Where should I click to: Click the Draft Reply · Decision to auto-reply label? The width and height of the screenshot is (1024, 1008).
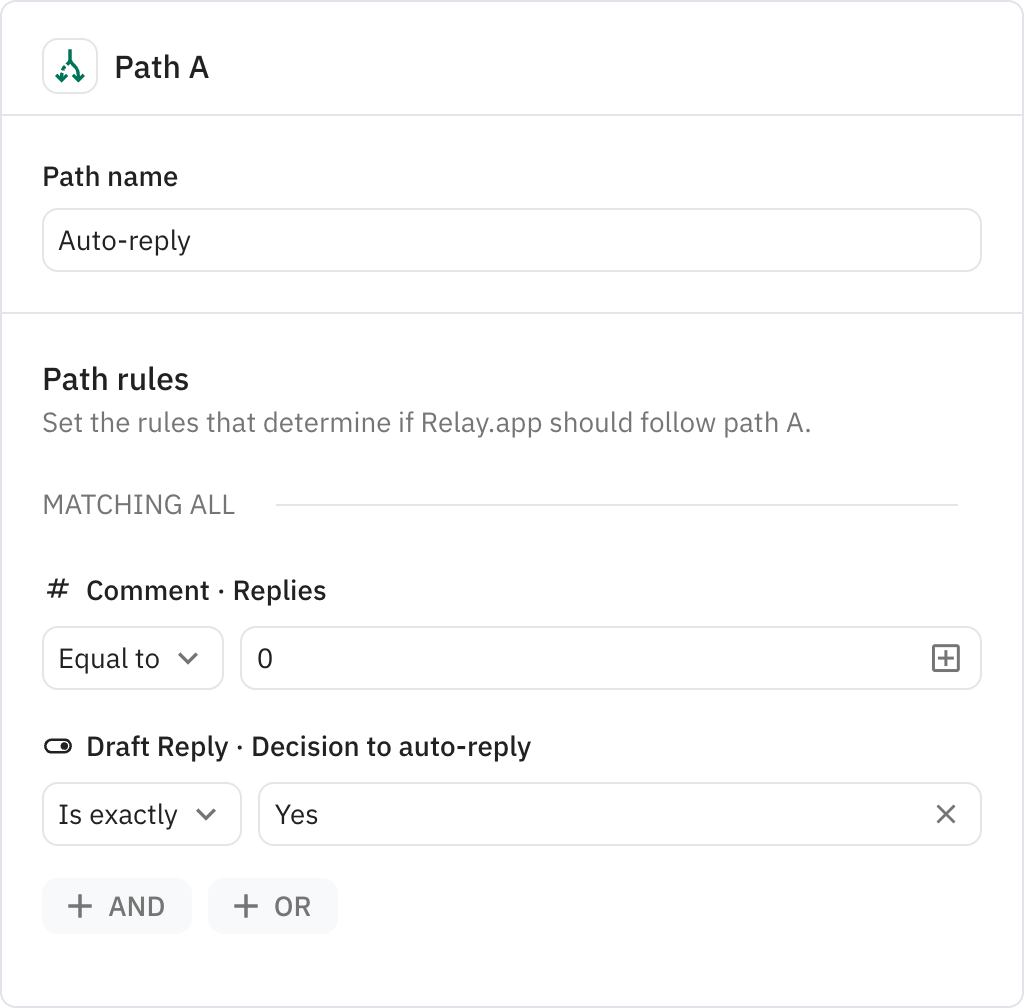310,745
